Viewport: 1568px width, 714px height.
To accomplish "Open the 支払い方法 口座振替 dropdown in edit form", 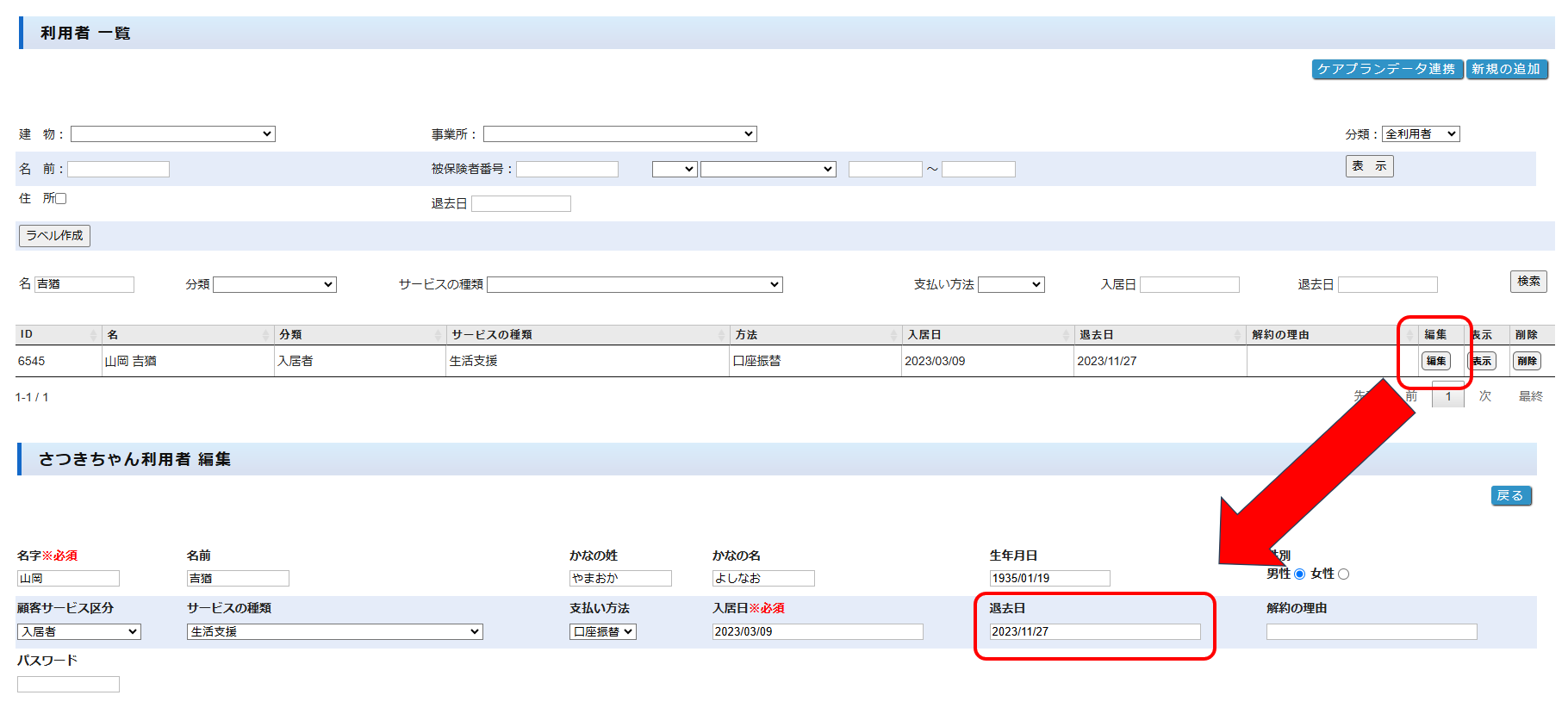I will (602, 631).
